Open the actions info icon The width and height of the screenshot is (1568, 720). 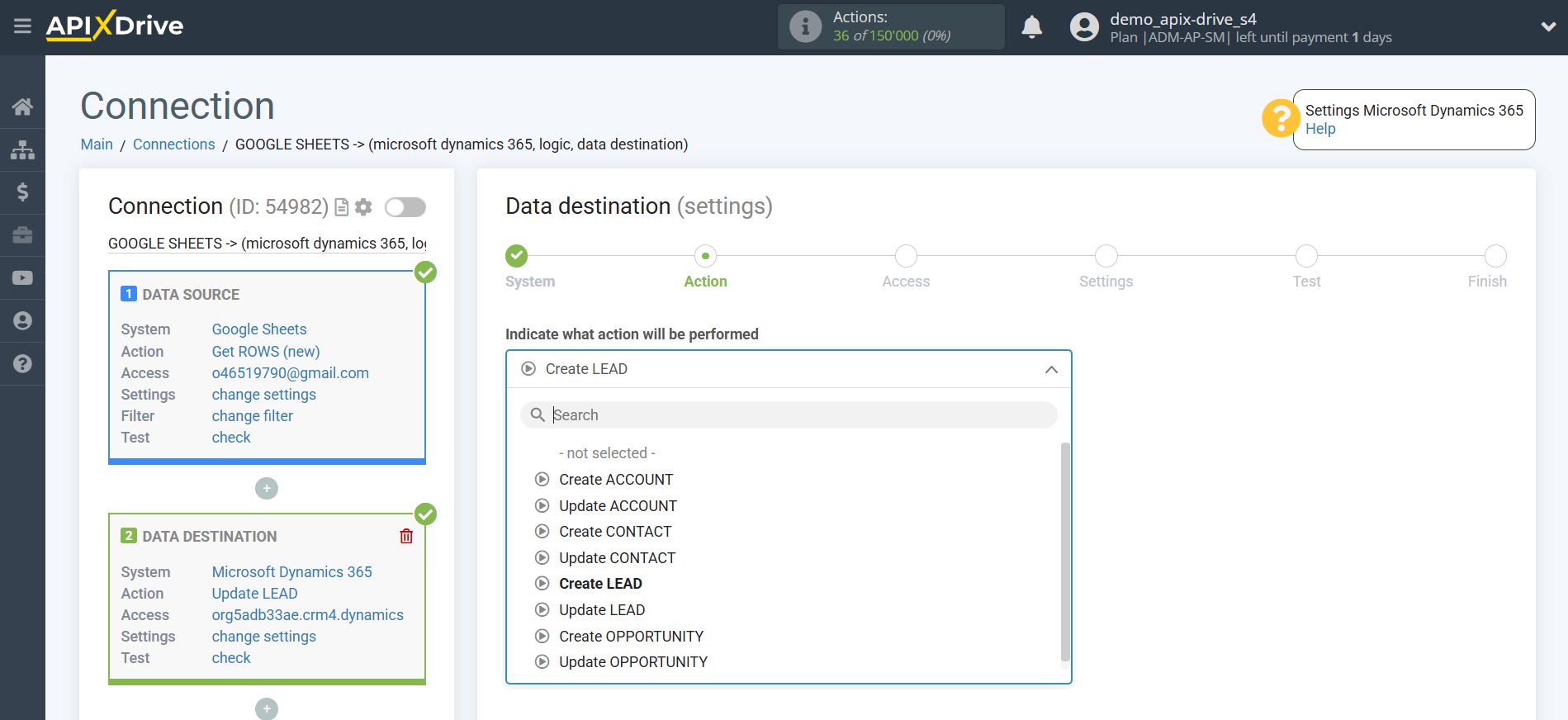805,26
